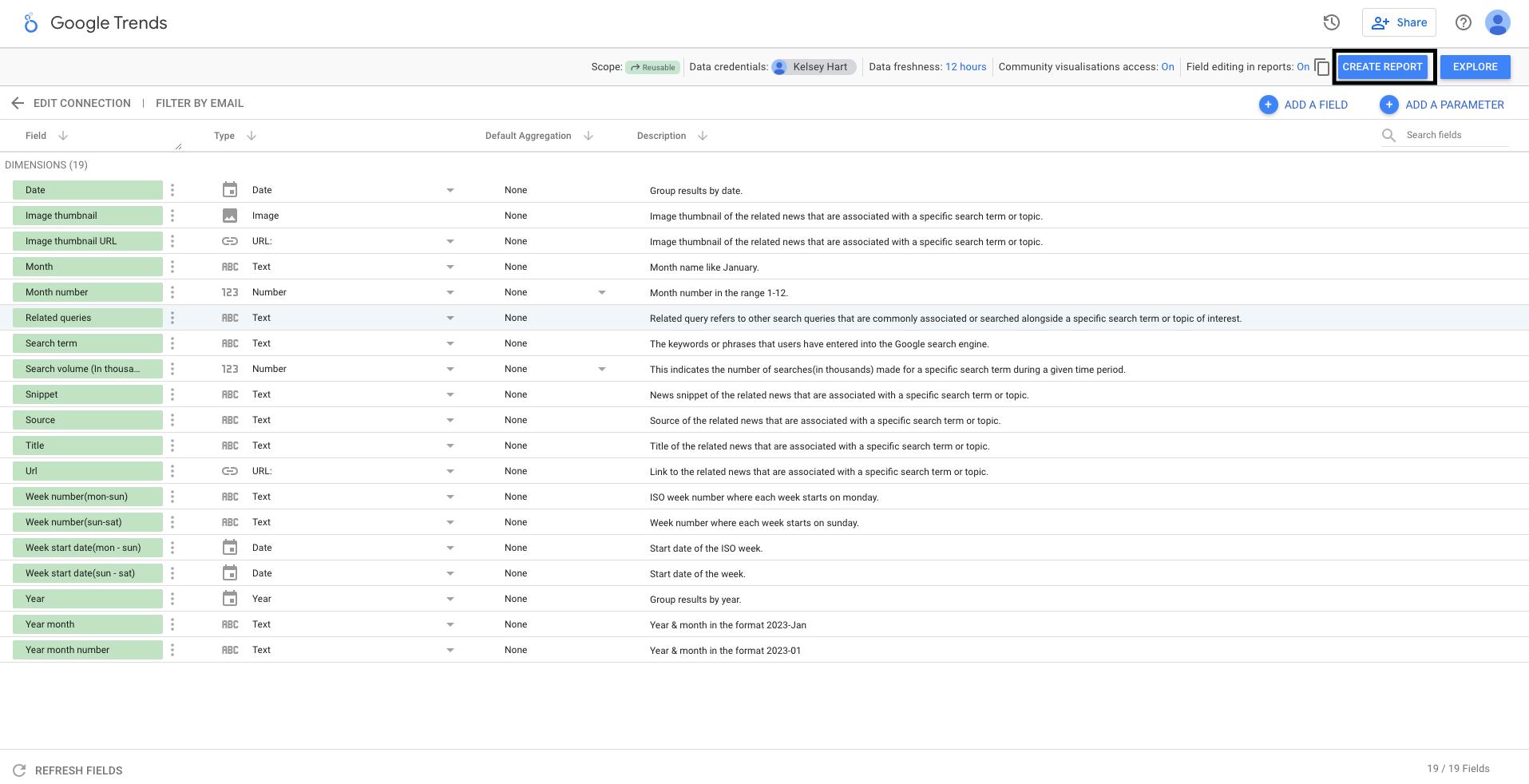Open the user account avatar
Viewport: 1529px width, 784px height.
tap(1497, 22)
